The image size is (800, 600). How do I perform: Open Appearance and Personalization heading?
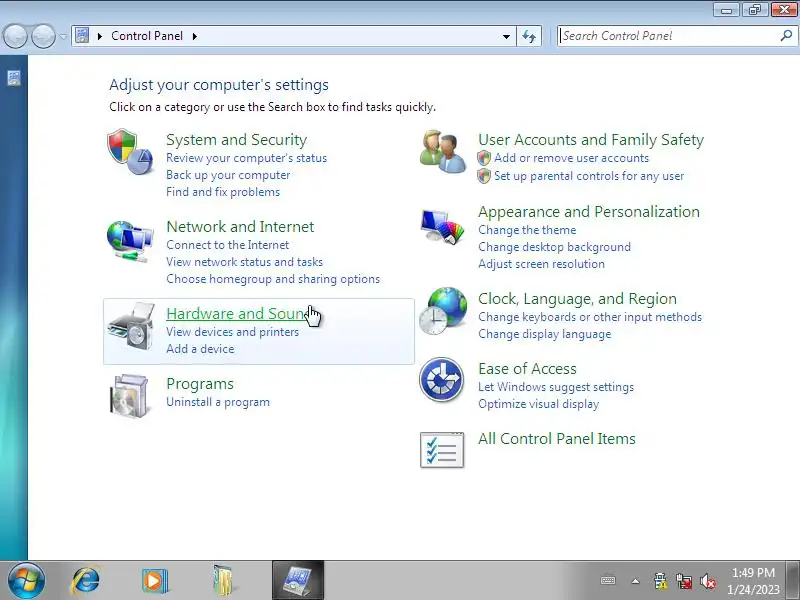[589, 212]
